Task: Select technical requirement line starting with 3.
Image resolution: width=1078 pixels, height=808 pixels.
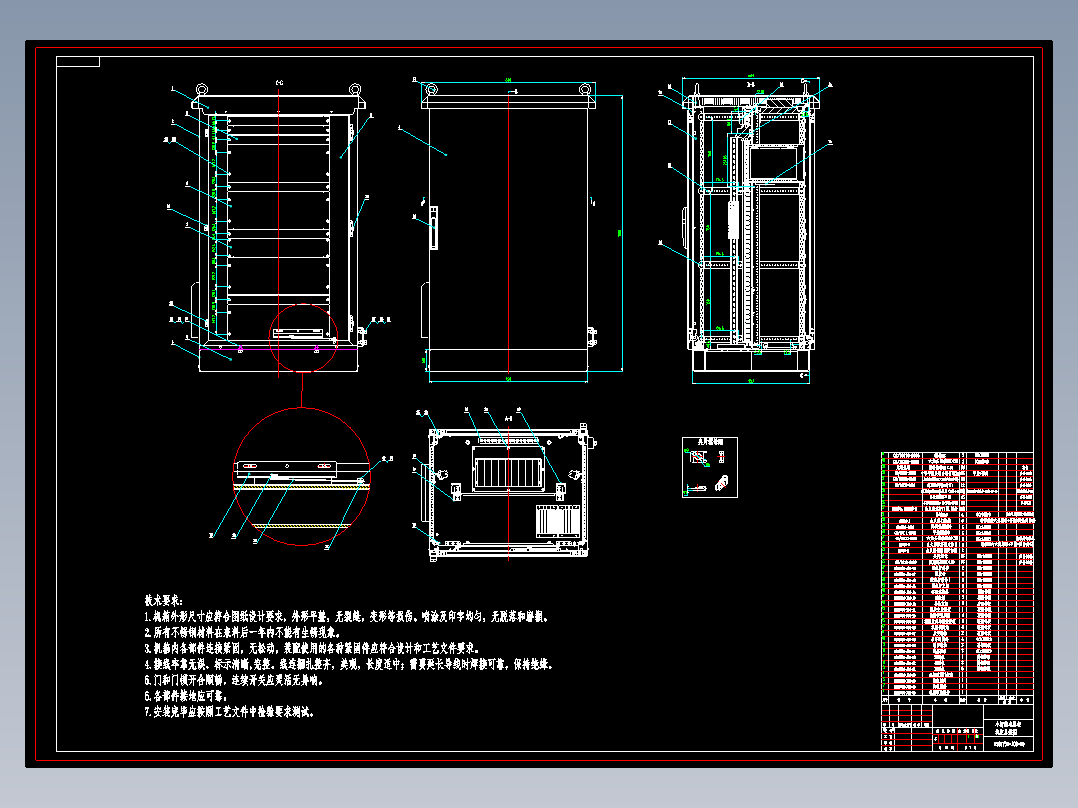Action: click(312, 648)
